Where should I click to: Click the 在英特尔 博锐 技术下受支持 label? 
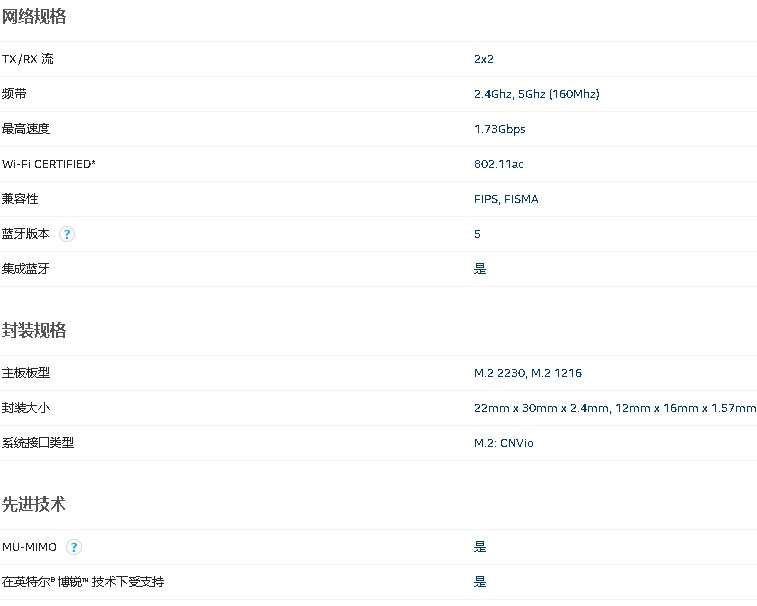tap(83, 582)
